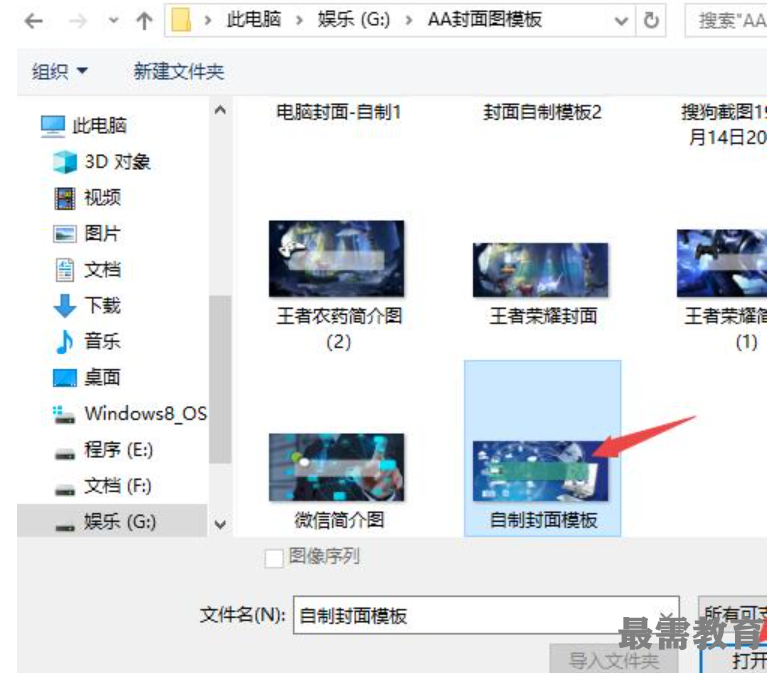Select the 王者荣耀封面 thumbnail
Screen dimensions: 770x673
click(540, 270)
